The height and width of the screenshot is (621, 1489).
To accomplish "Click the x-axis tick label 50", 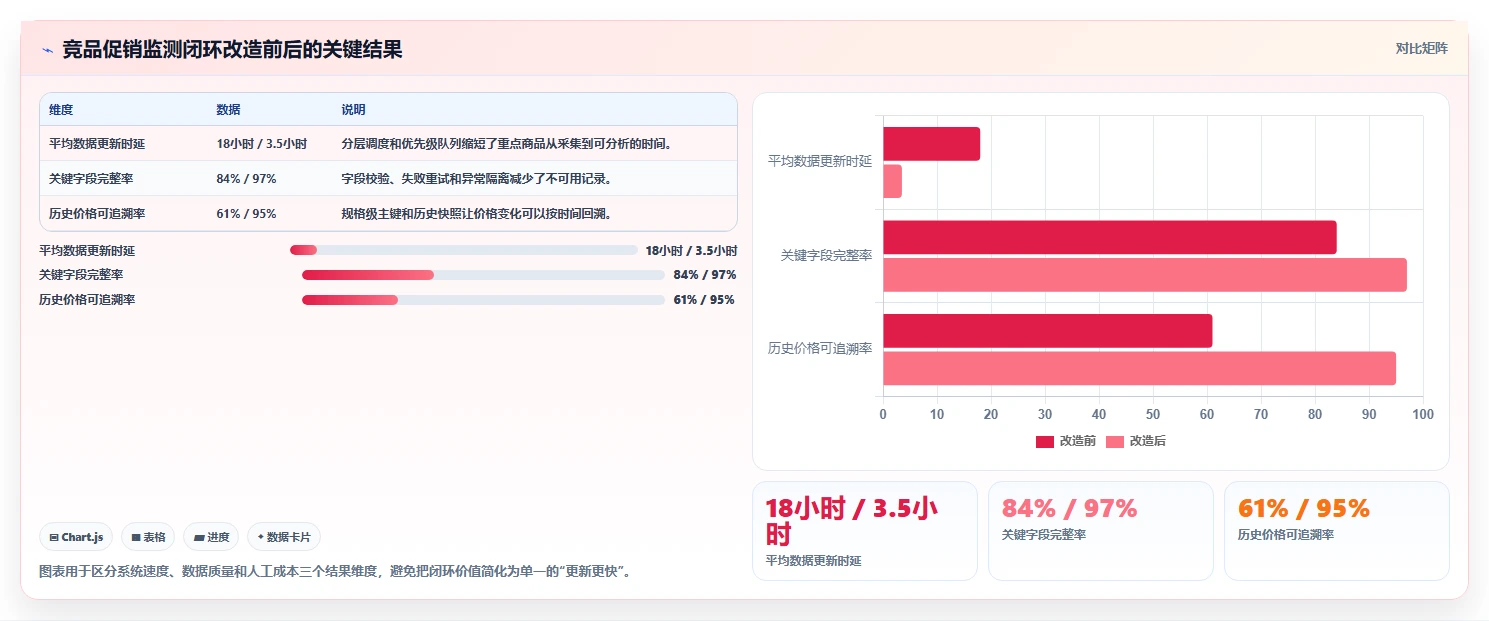I will [x=1153, y=415].
